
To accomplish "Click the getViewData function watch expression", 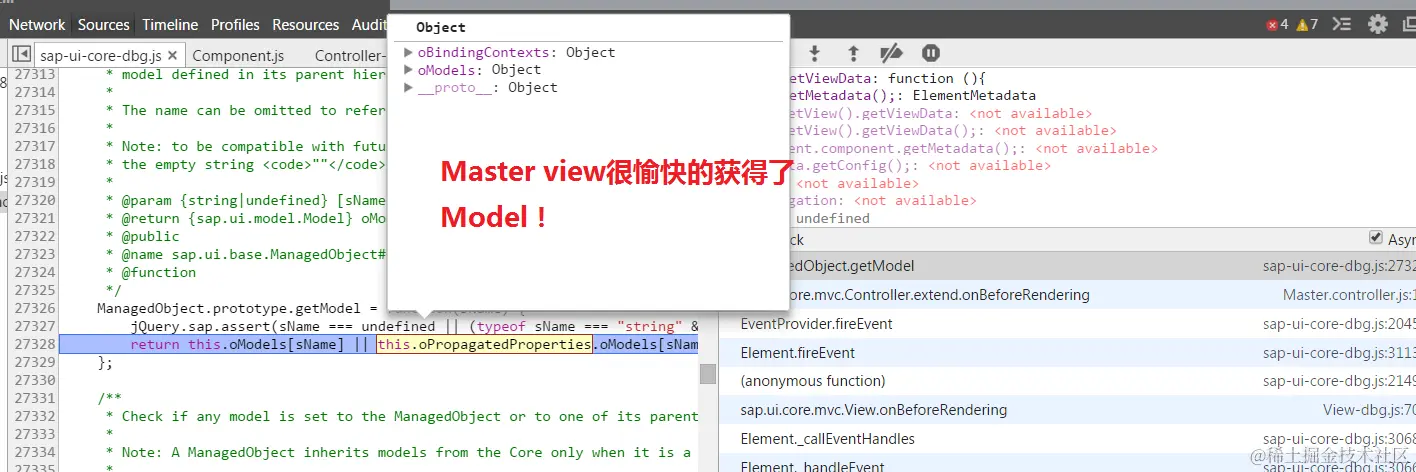I will coord(888,78).
